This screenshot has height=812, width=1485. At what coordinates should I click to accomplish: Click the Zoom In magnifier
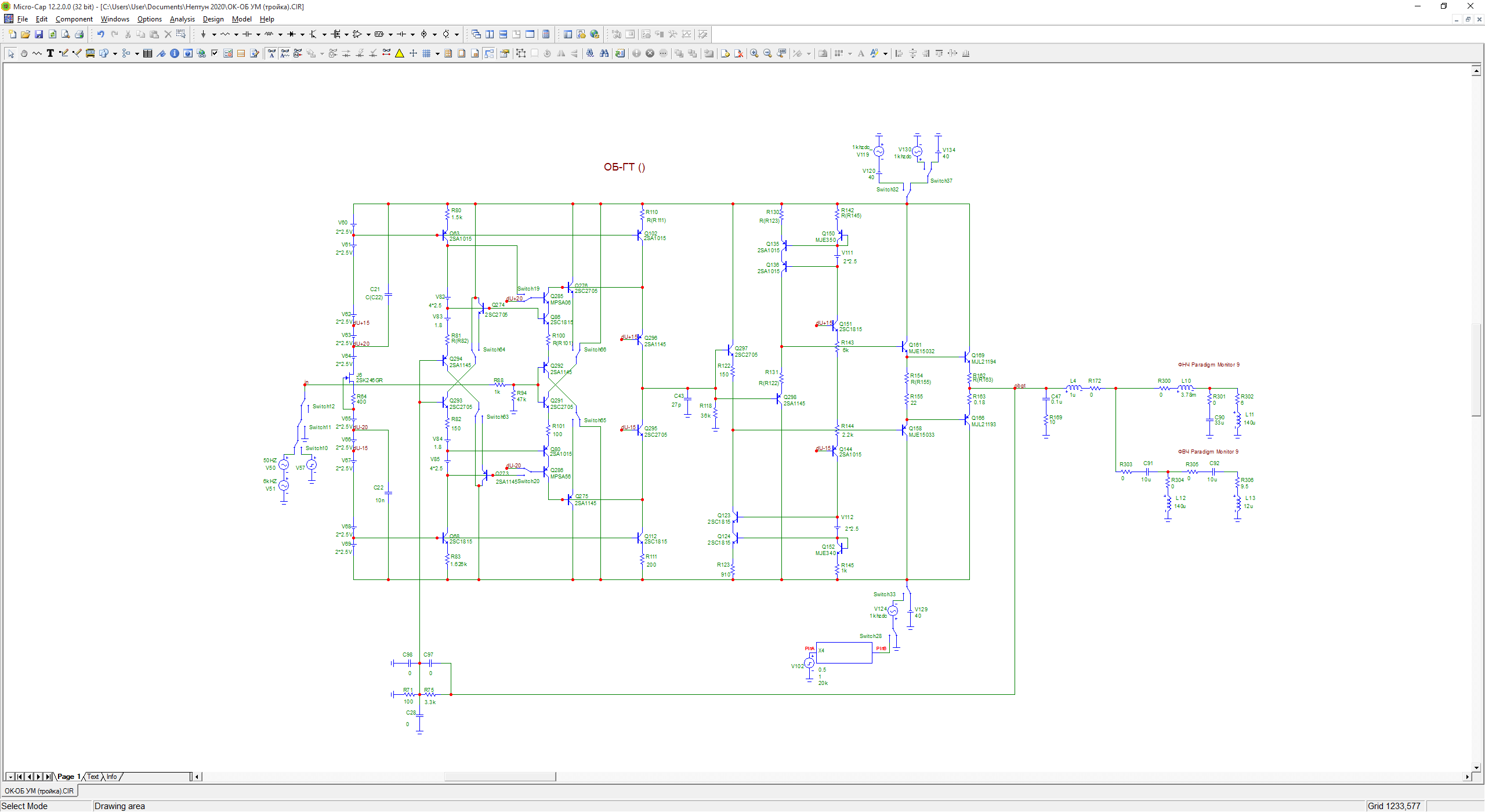point(754,53)
